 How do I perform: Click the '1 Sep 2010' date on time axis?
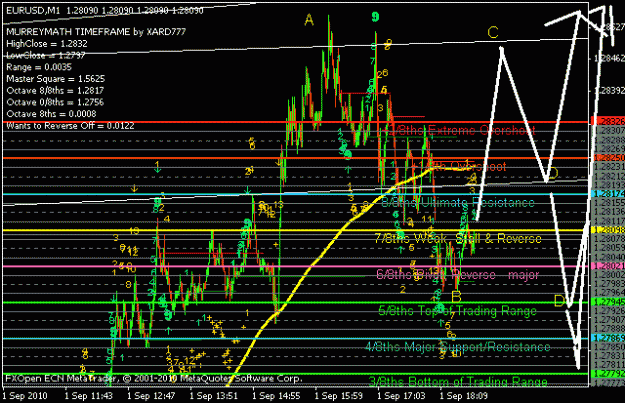point(25,396)
